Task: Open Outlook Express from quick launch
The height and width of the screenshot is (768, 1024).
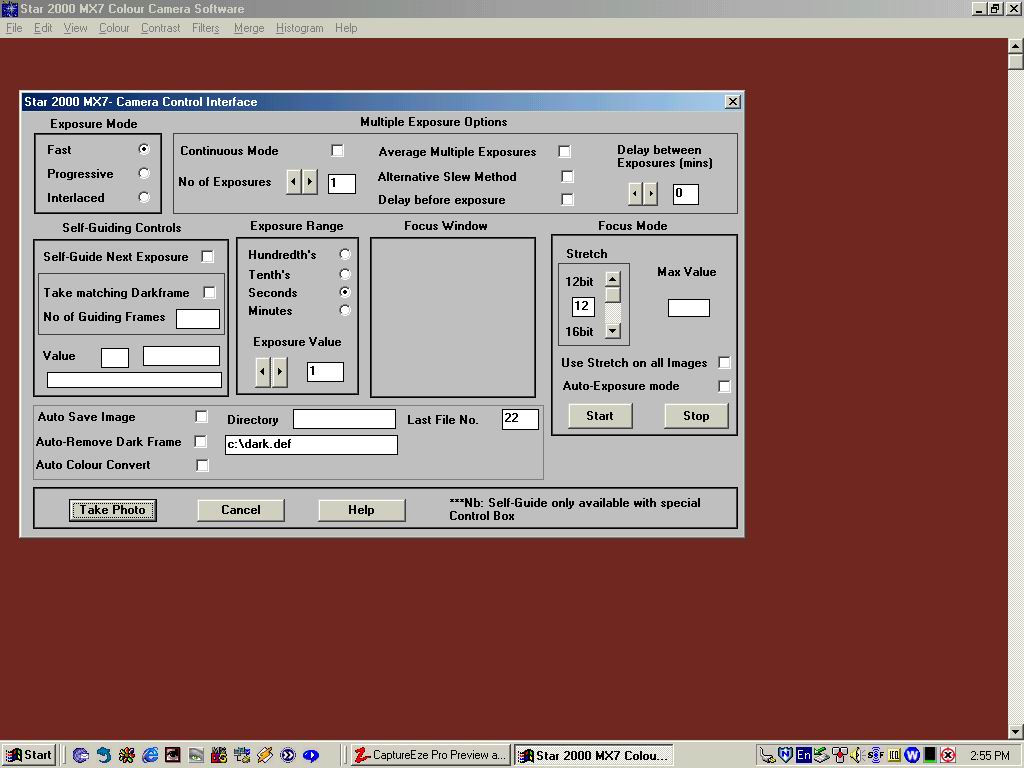Action: point(80,755)
